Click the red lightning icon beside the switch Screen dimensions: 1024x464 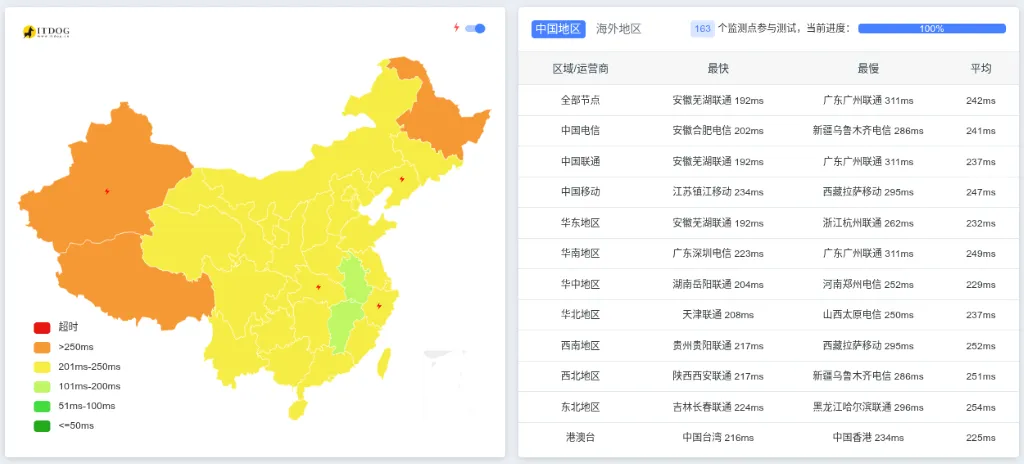[456, 28]
